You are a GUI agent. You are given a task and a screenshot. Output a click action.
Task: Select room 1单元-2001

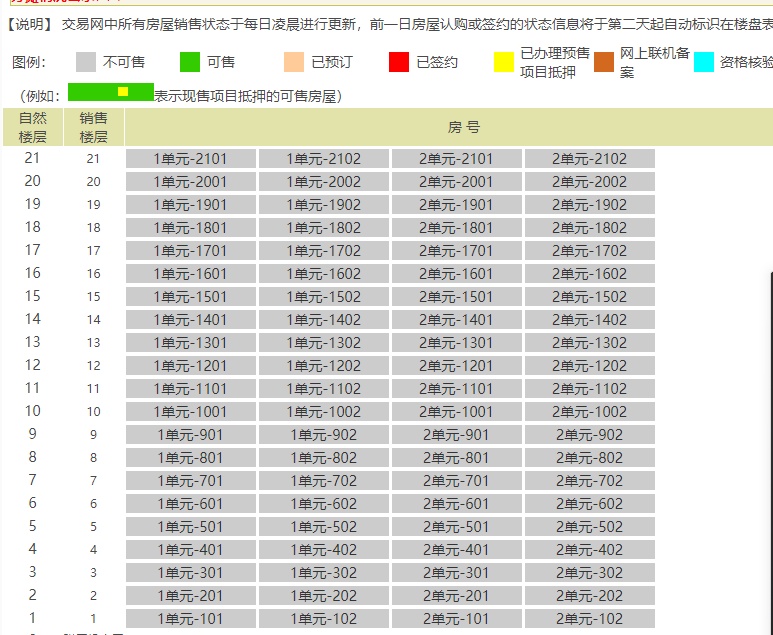(x=191, y=182)
